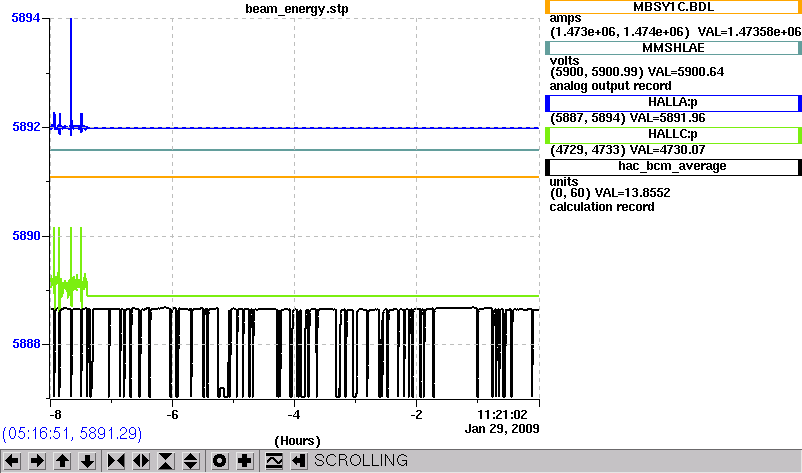Click the 5894 y-axis label
The width and height of the screenshot is (802, 473).
(26, 18)
